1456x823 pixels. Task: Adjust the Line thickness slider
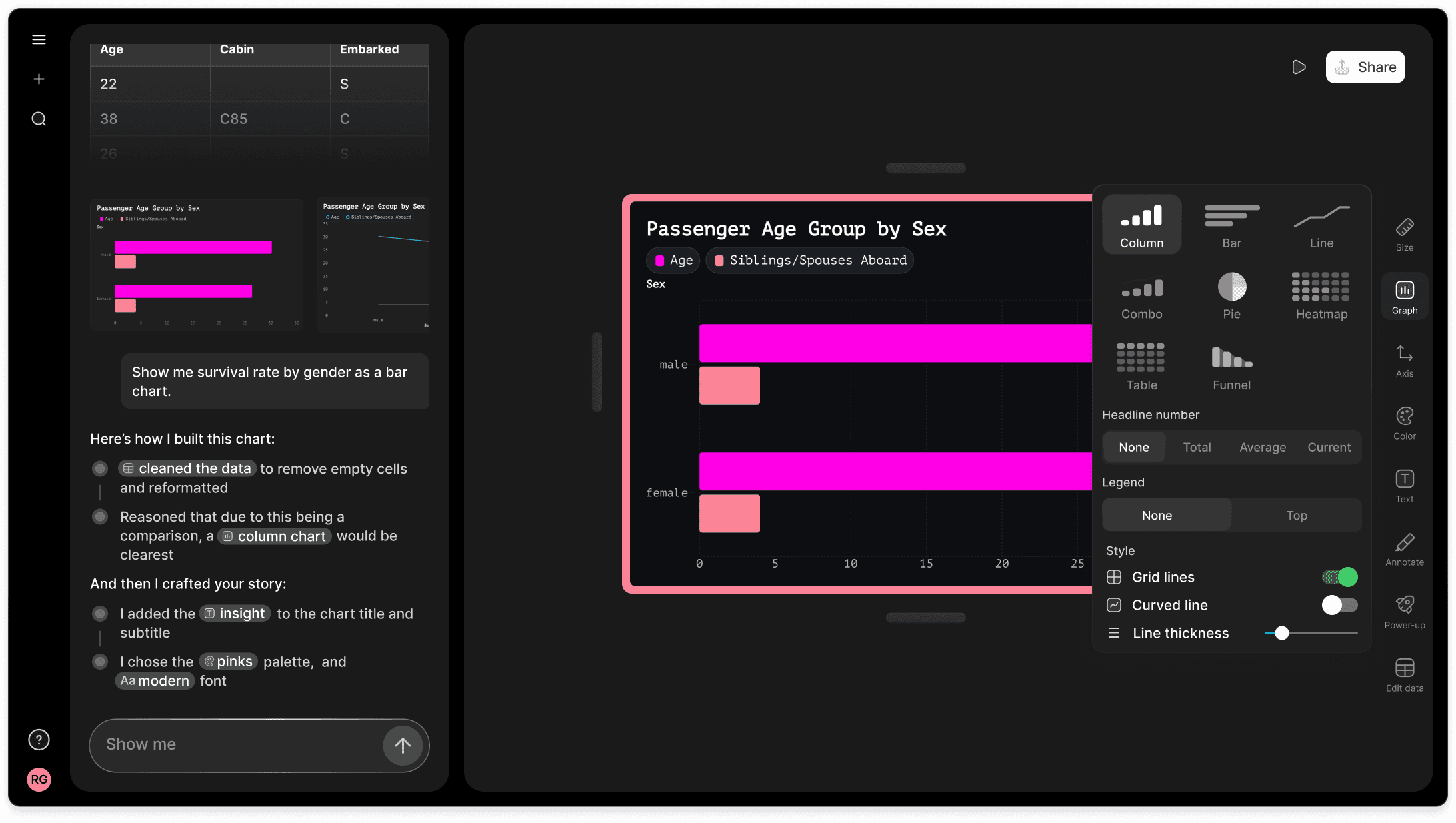(x=1281, y=633)
